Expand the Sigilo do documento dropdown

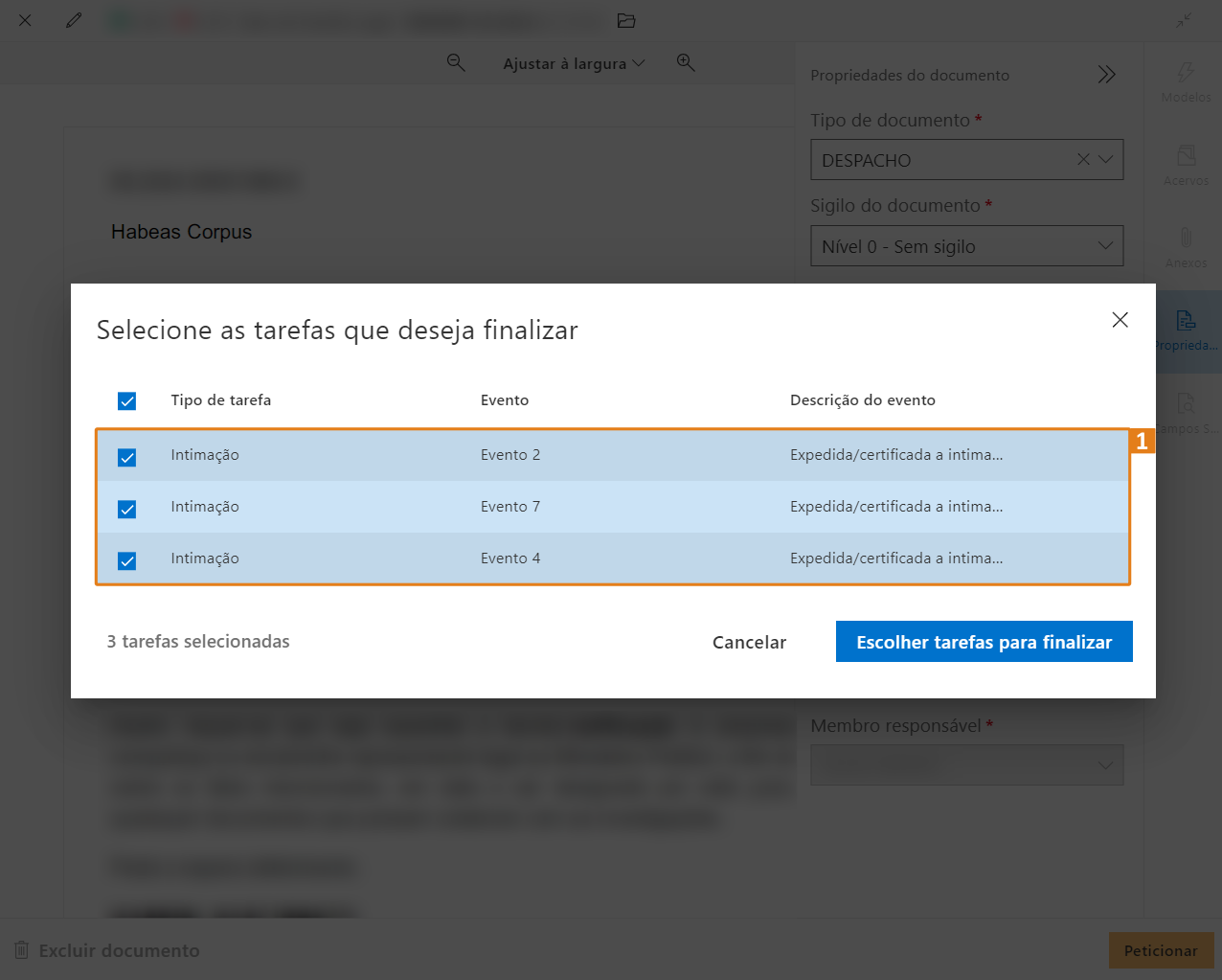(1105, 246)
